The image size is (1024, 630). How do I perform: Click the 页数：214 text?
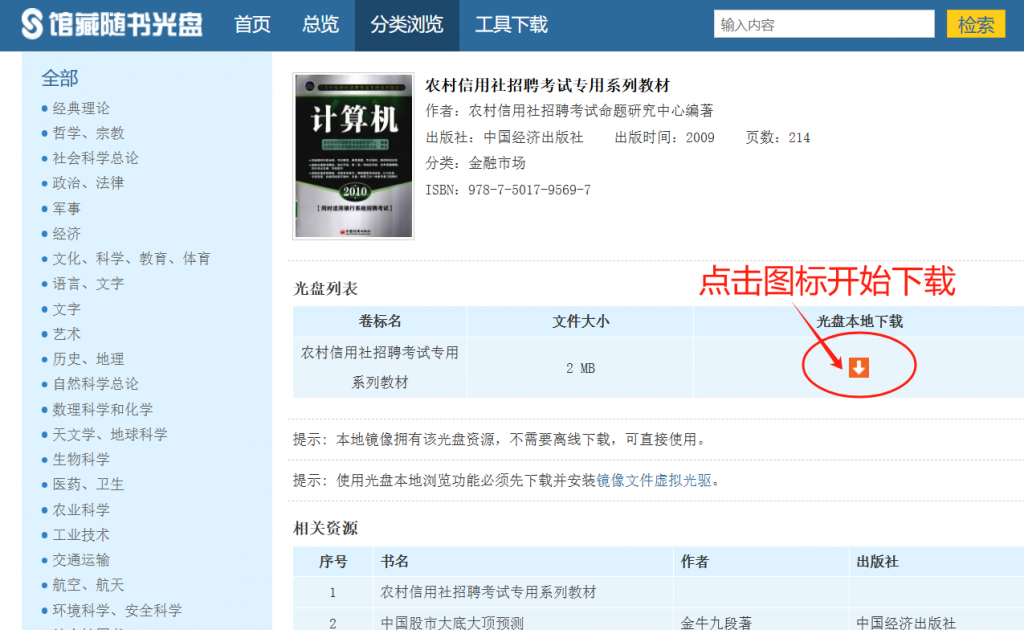(x=778, y=137)
